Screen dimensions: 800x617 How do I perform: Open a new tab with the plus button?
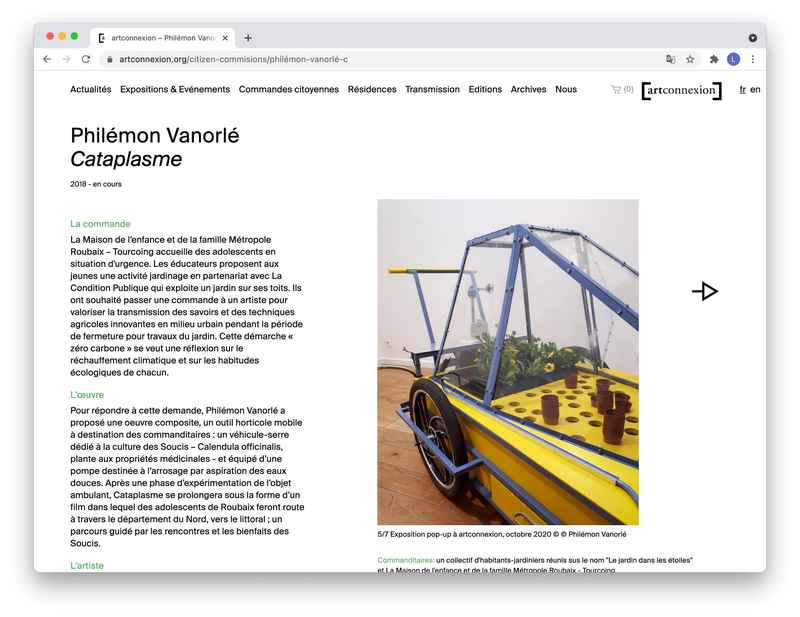pos(248,38)
